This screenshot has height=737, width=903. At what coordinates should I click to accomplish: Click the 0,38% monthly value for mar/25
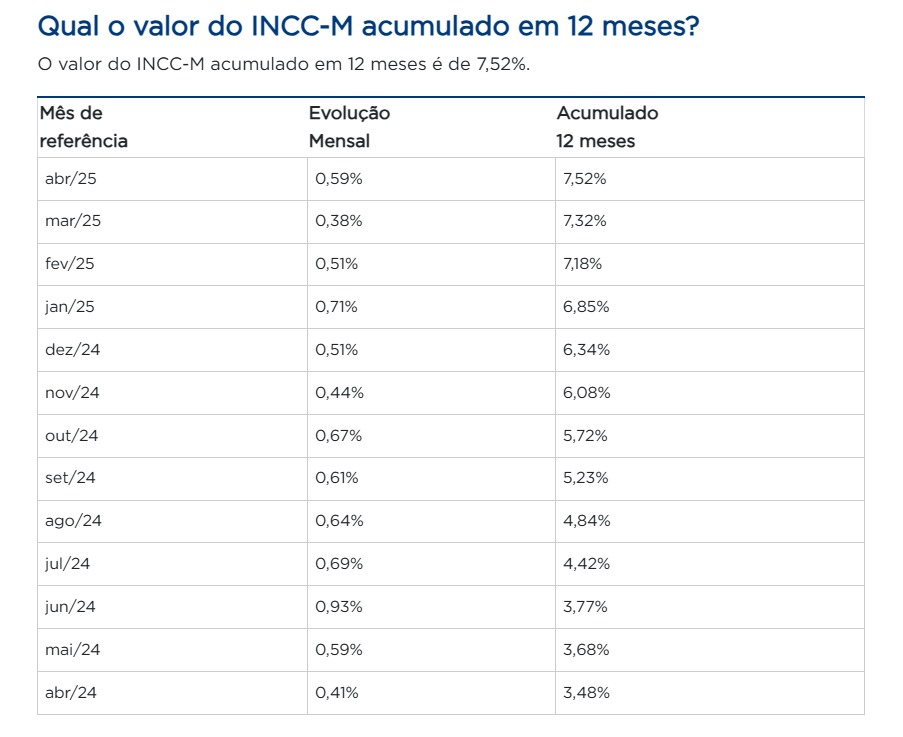tap(339, 221)
